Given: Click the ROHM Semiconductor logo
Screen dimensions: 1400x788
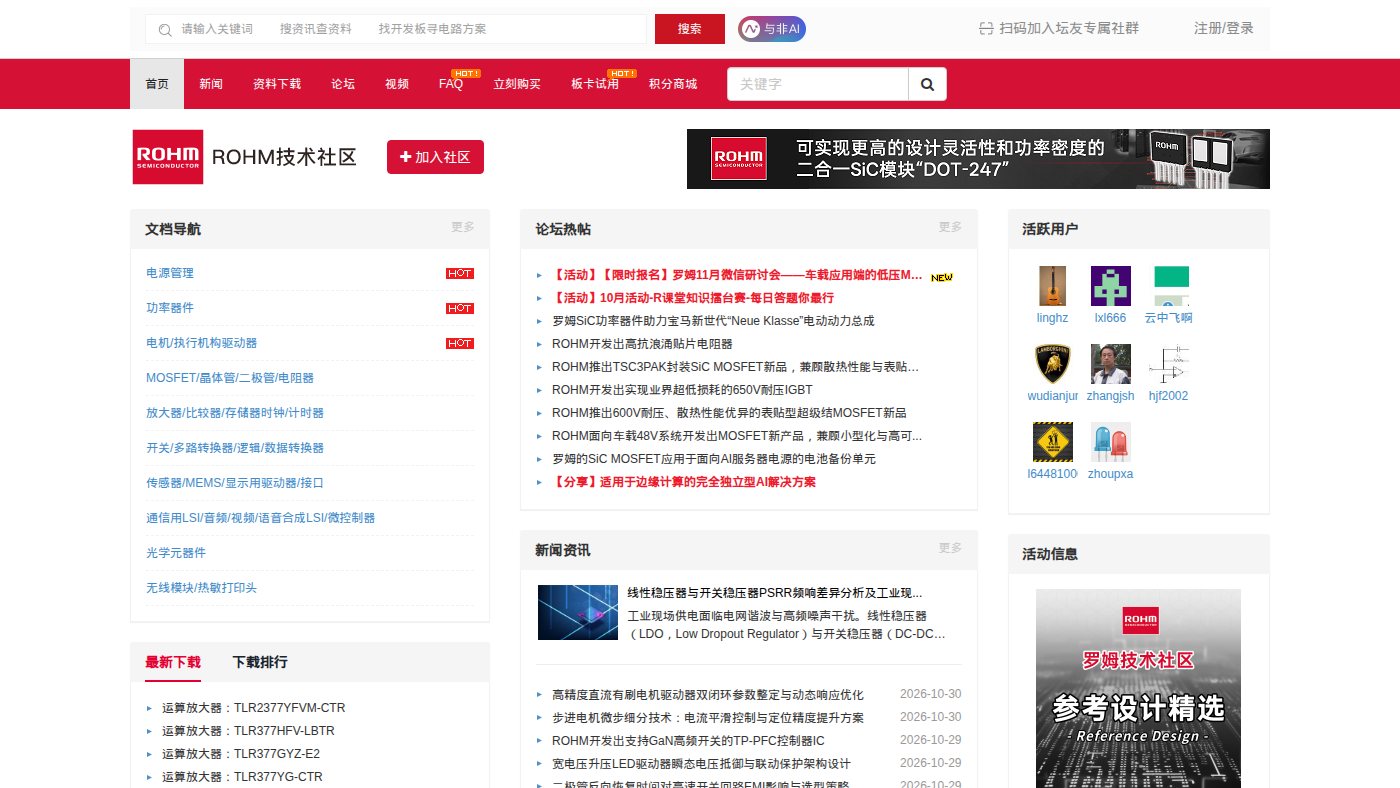Looking at the screenshot, I should tap(168, 157).
